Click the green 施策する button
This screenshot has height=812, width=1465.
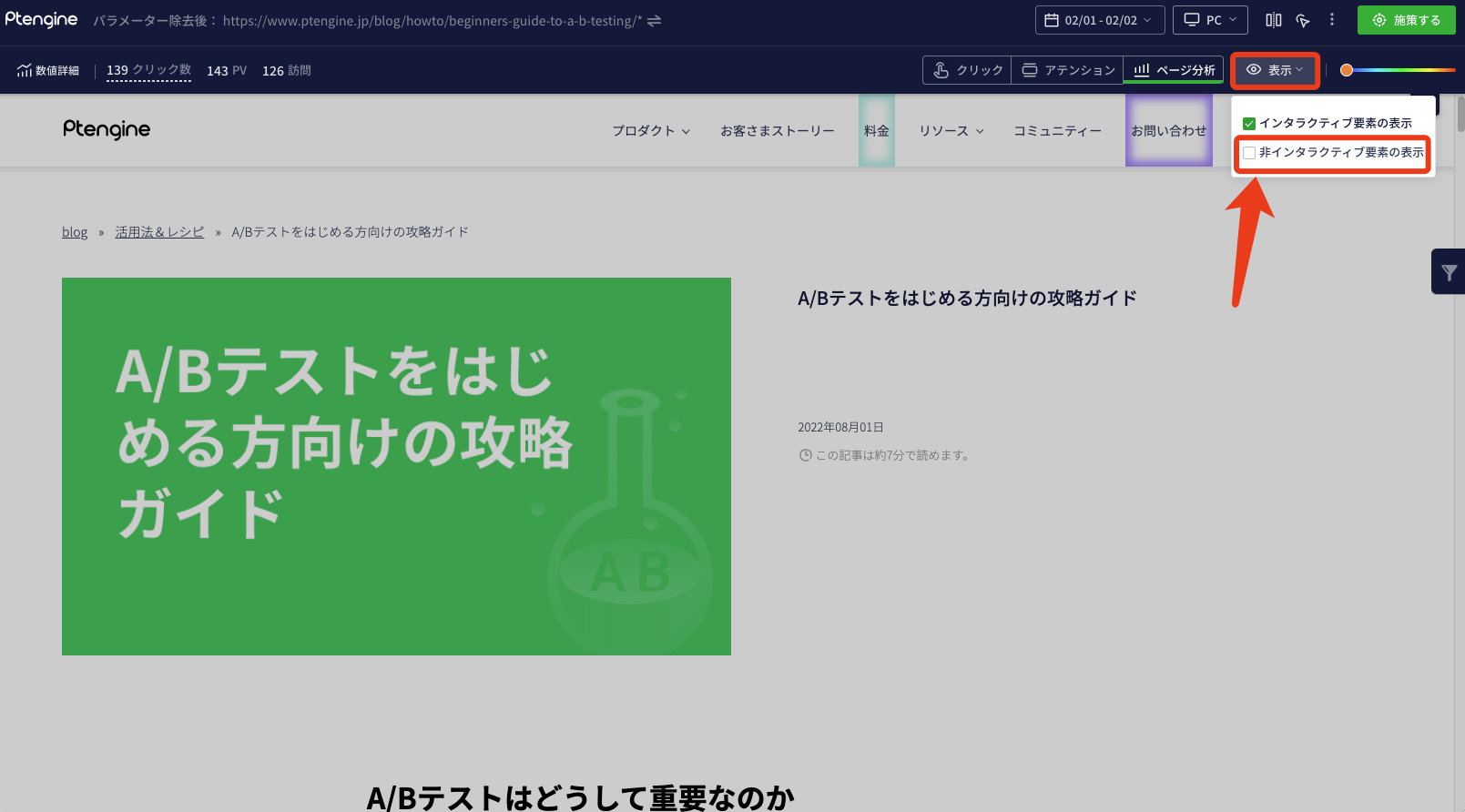[x=1406, y=20]
